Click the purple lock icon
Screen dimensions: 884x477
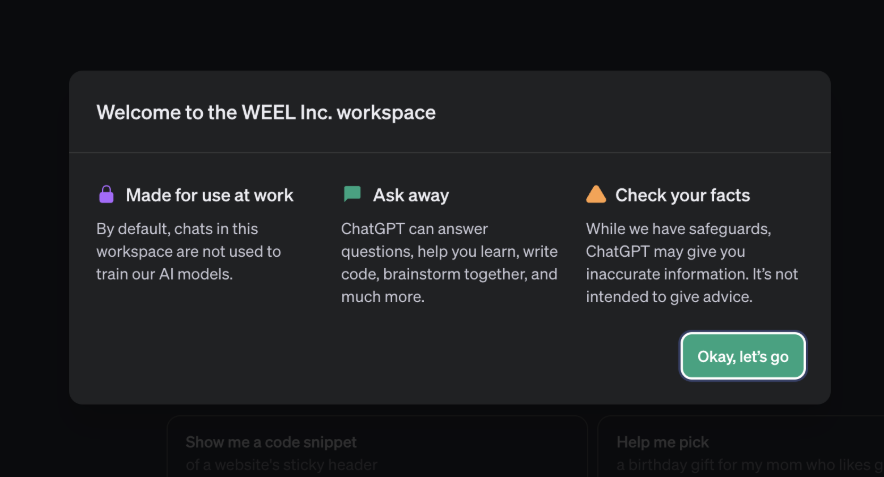[x=106, y=195]
